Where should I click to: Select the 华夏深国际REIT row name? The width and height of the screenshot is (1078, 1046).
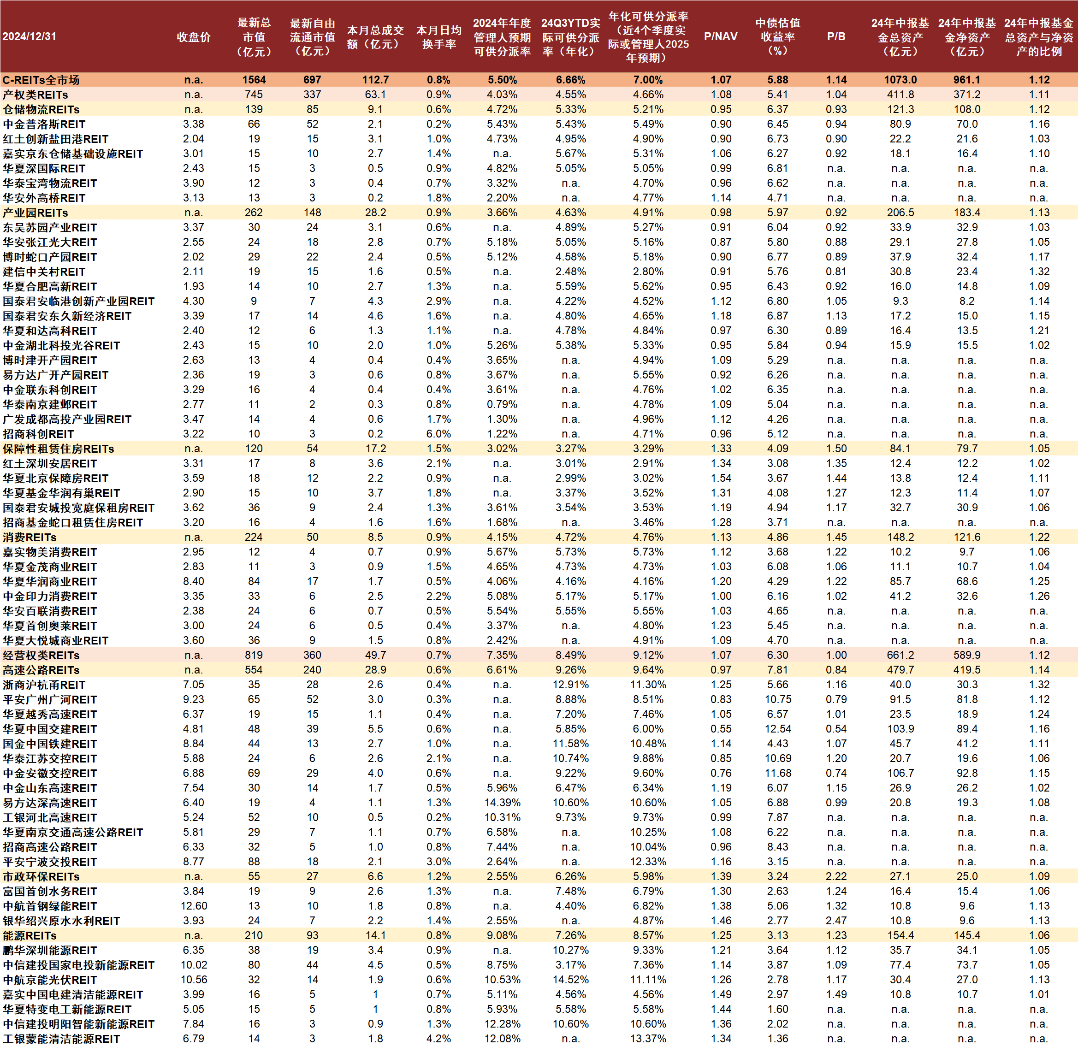(x=44, y=168)
